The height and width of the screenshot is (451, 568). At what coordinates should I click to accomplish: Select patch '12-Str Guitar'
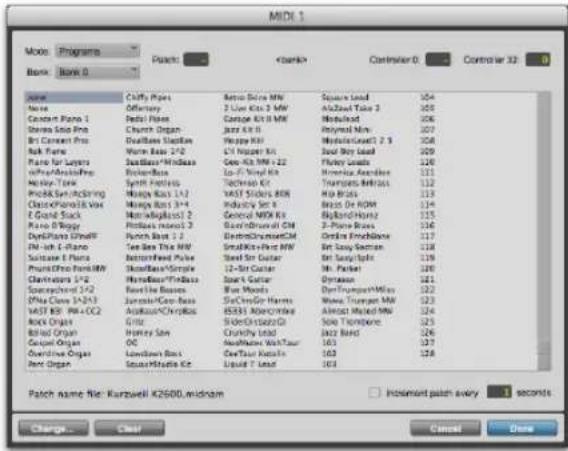point(250,268)
